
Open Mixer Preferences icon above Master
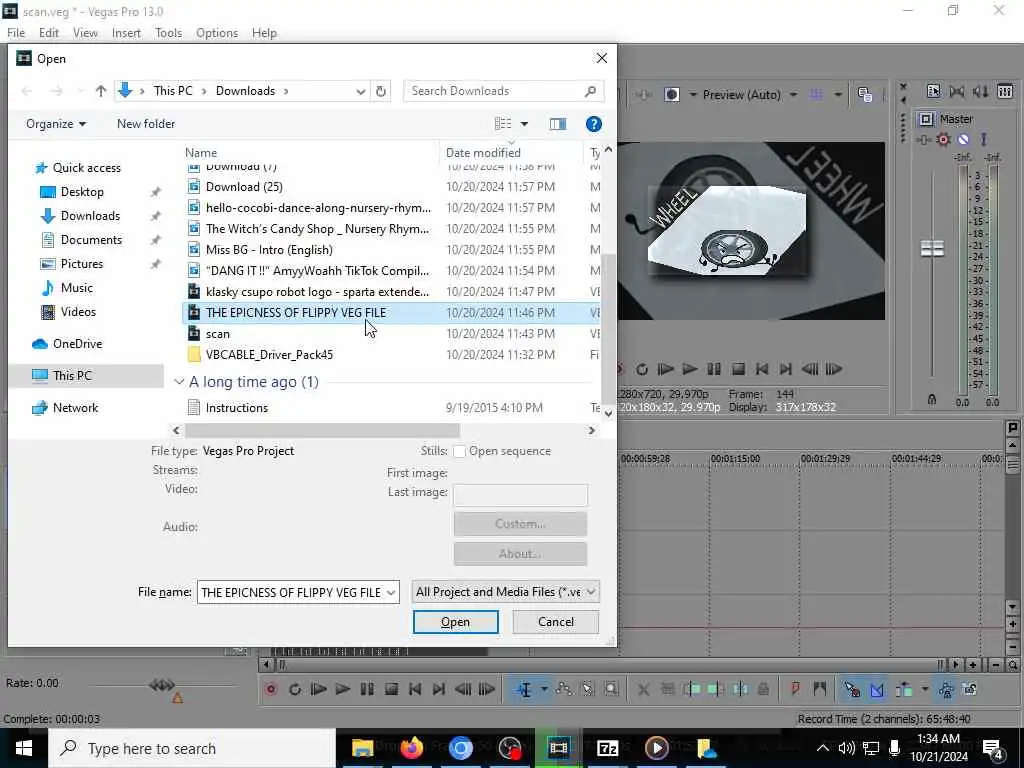point(933,91)
